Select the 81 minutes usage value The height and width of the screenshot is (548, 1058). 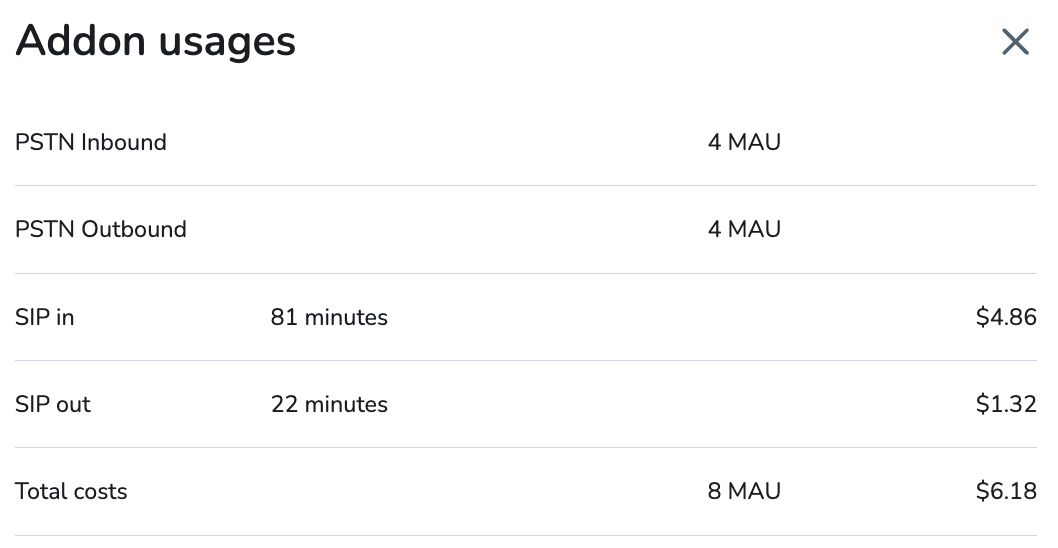point(329,318)
